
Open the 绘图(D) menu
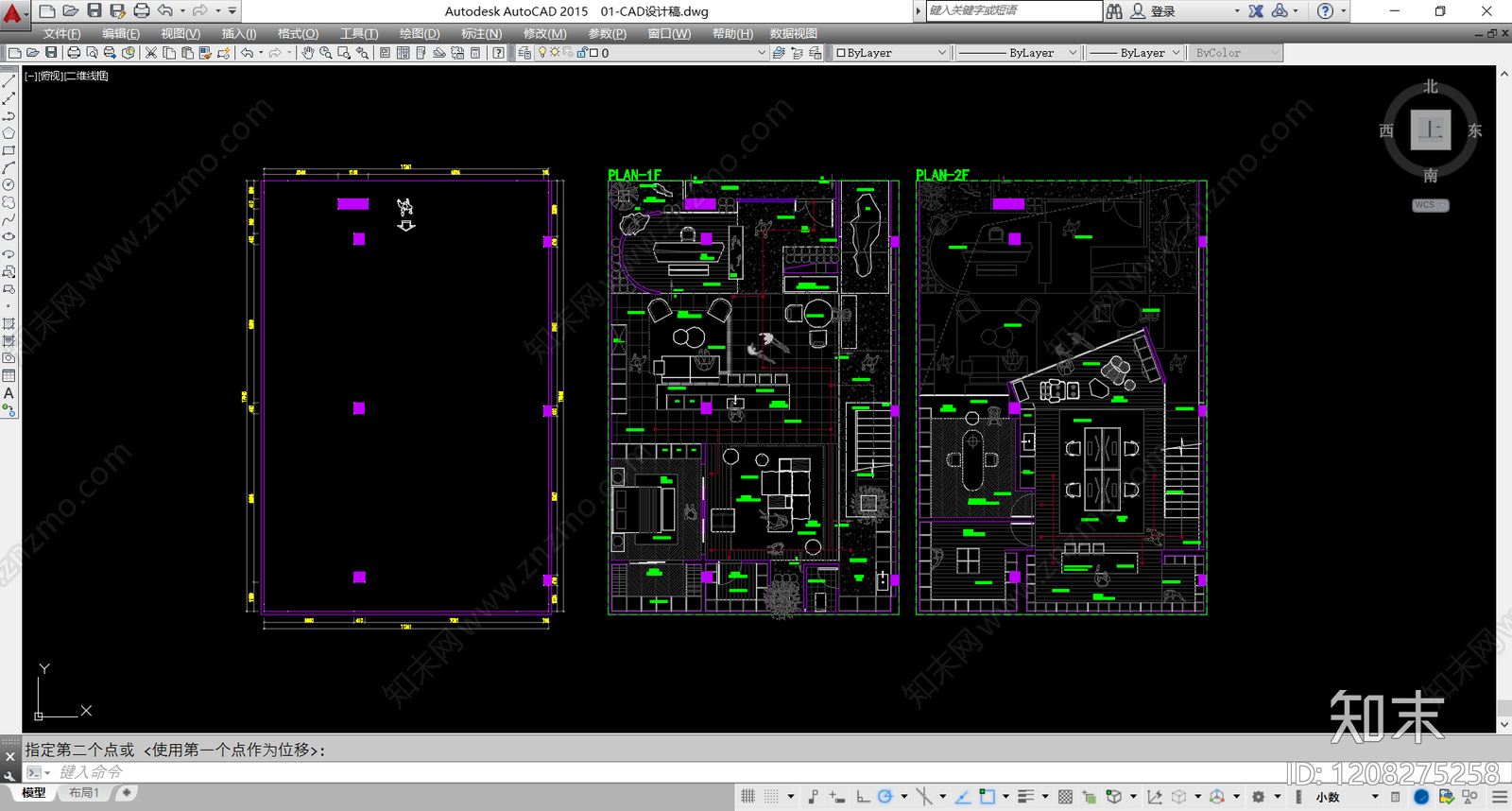[420, 33]
